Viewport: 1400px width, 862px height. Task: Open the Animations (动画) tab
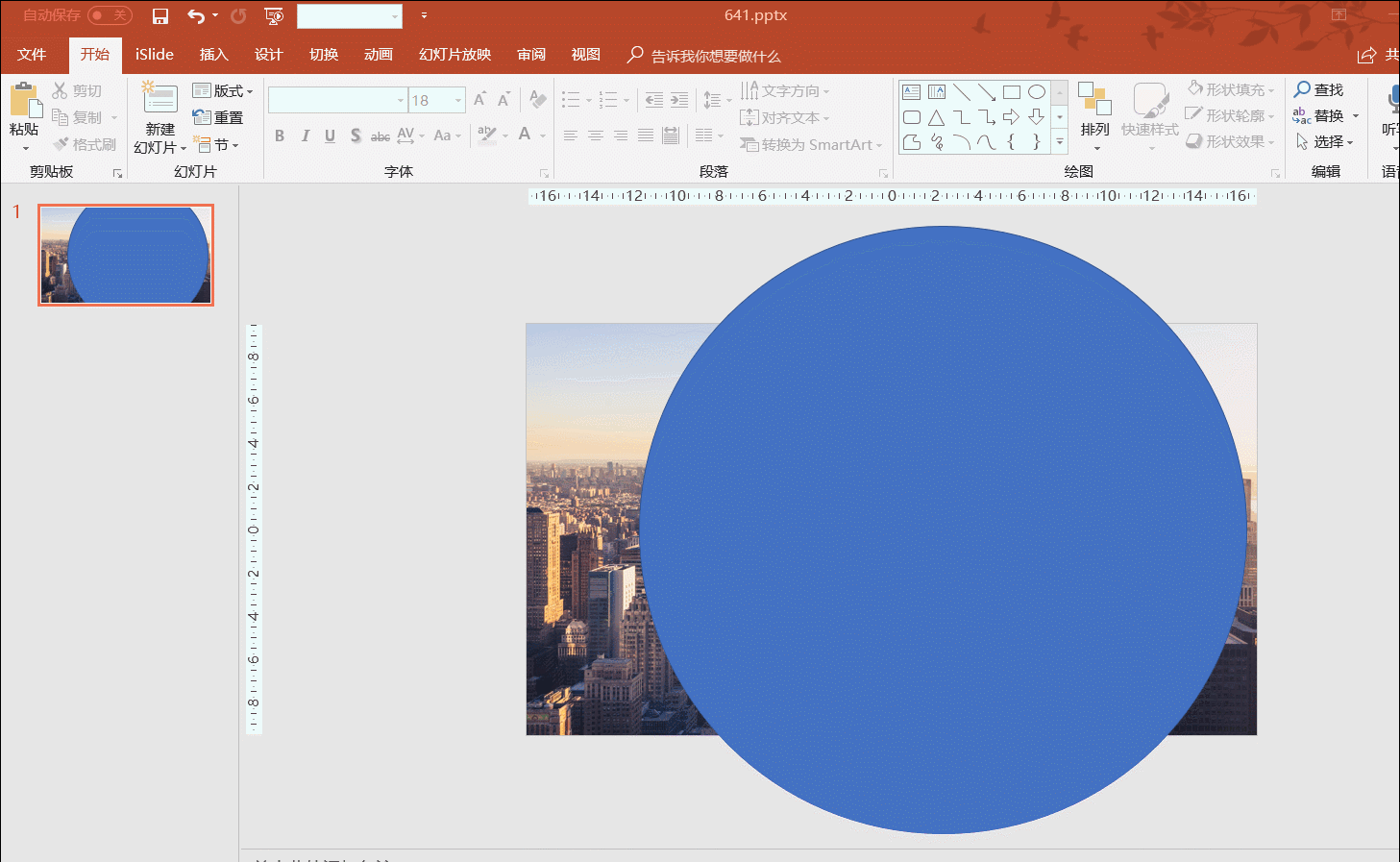pos(378,55)
